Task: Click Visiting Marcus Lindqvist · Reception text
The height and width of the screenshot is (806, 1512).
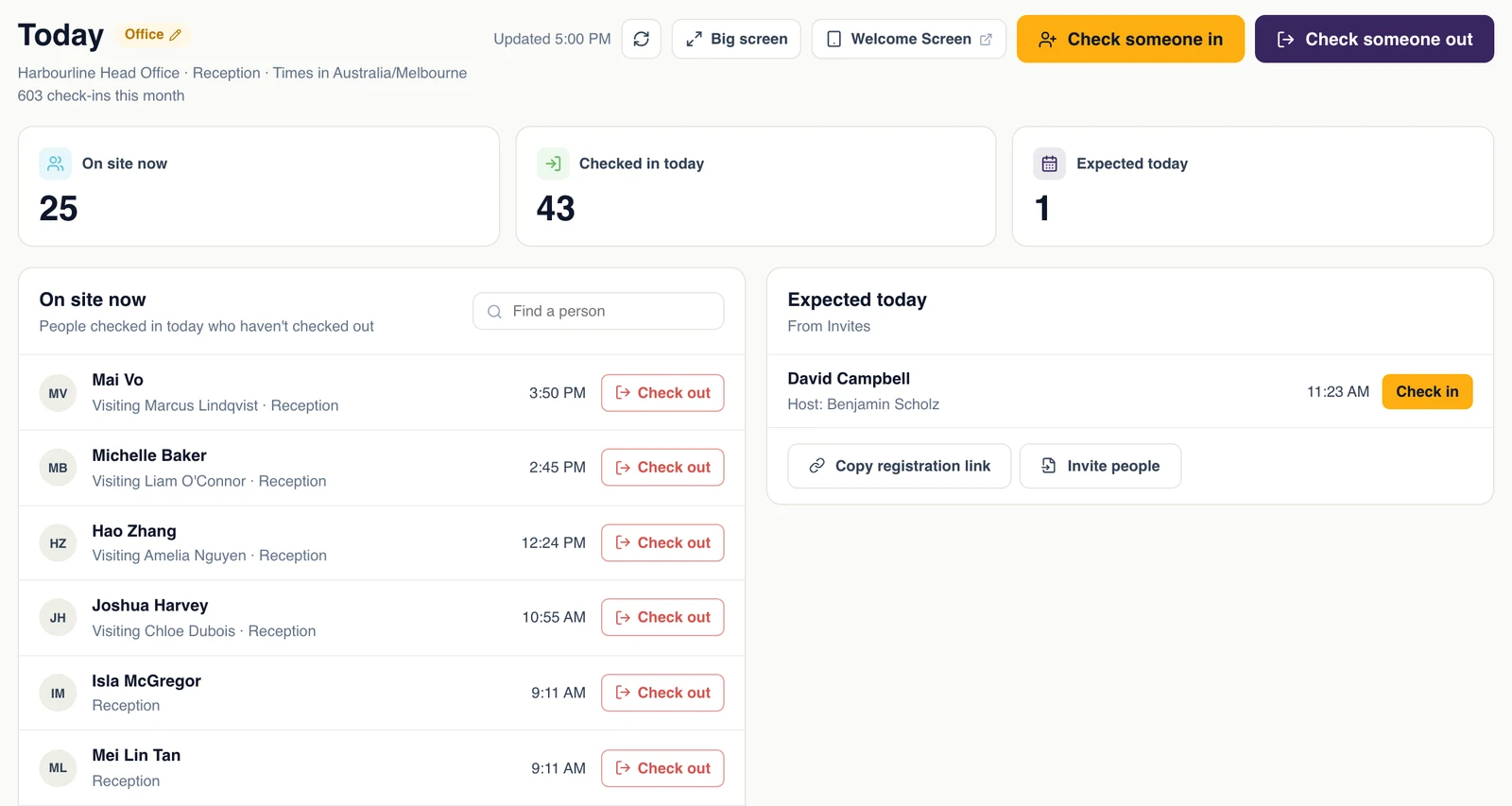Action: point(215,405)
